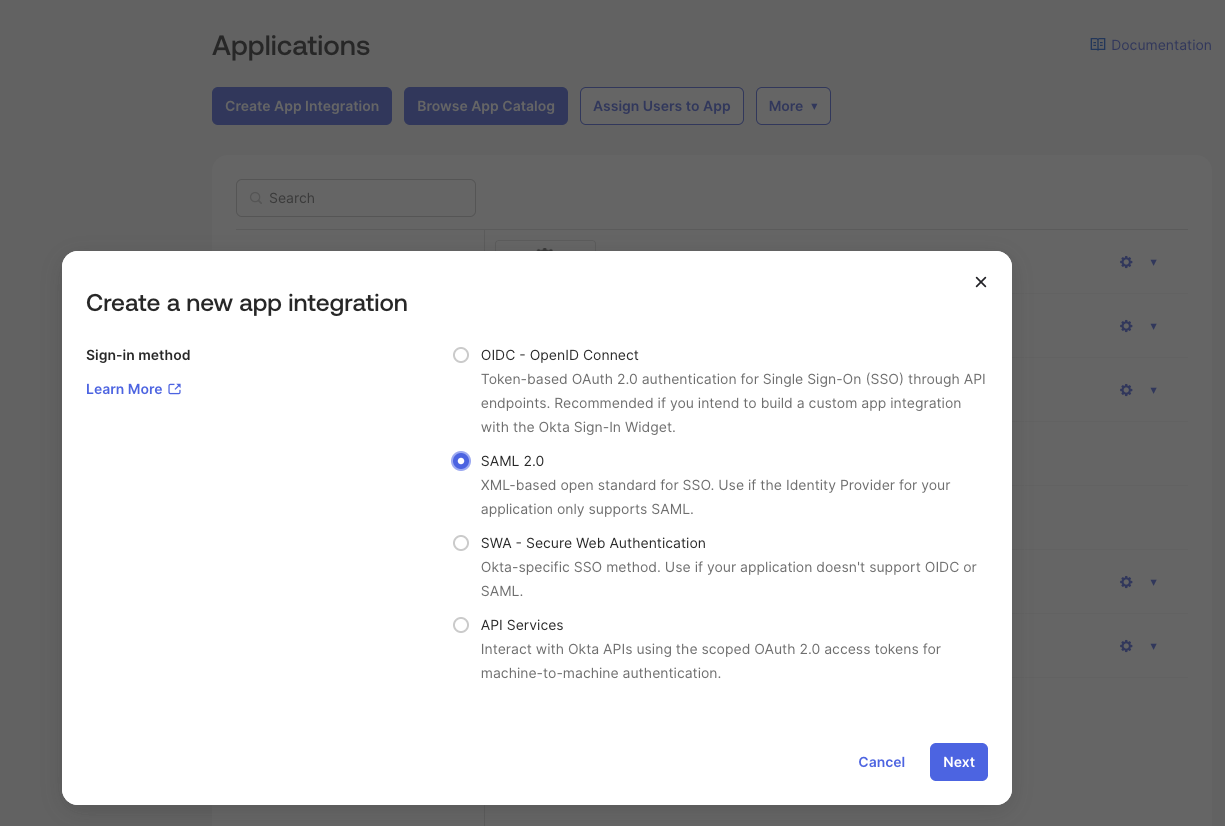Click the Next button
This screenshot has width=1225, height=826.
(x=958, y=762)
